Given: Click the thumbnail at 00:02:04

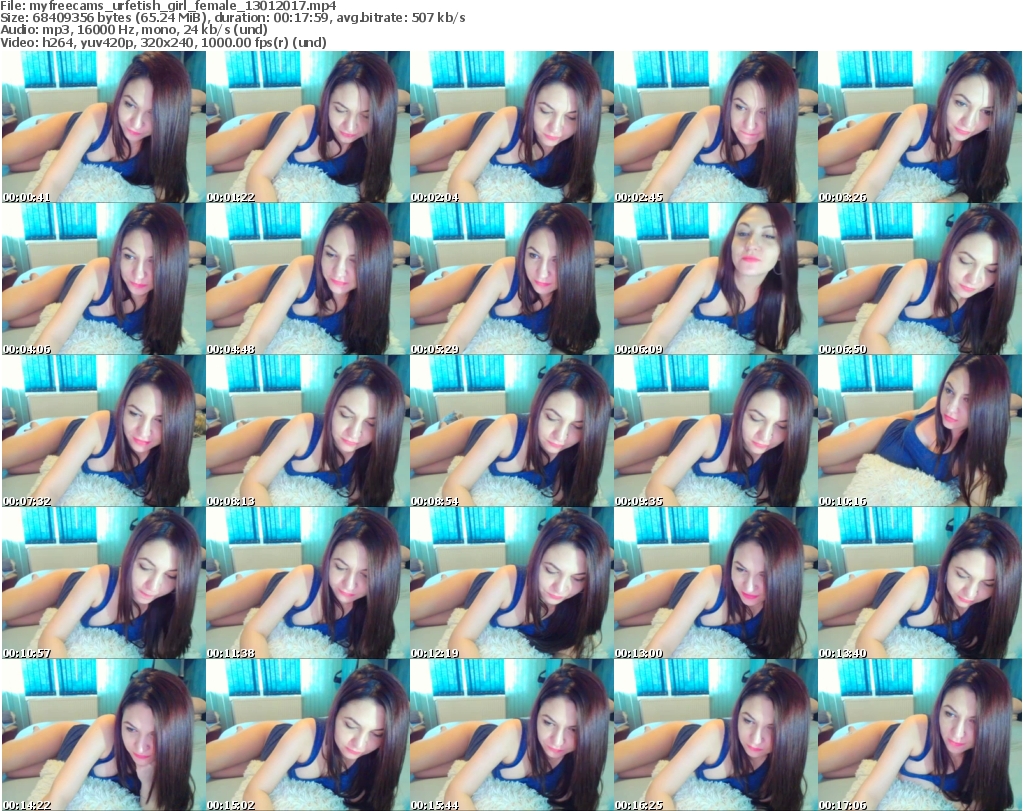Looking at the screenshot, I should click(x=511, y=127).
